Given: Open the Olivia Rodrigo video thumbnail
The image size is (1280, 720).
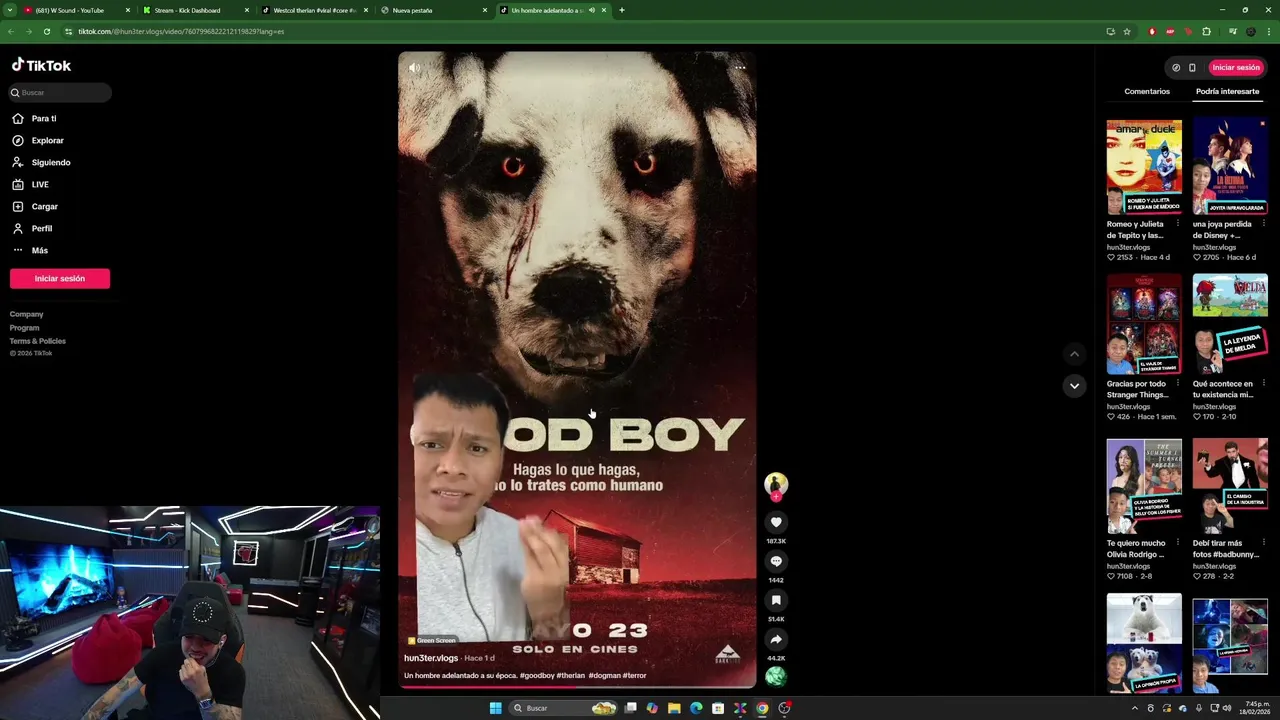Looking at the screenshot, I should [x=1144, y=486].
